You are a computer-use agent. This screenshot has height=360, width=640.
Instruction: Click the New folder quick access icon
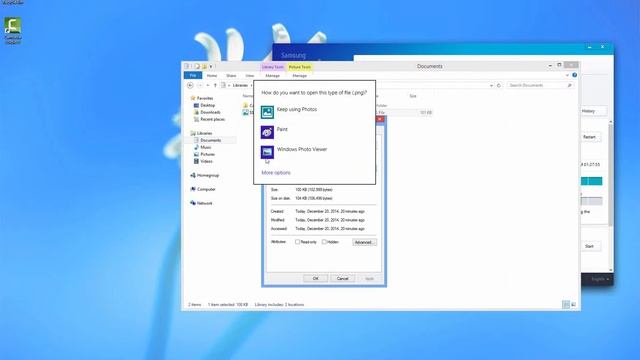pos(204,66)
